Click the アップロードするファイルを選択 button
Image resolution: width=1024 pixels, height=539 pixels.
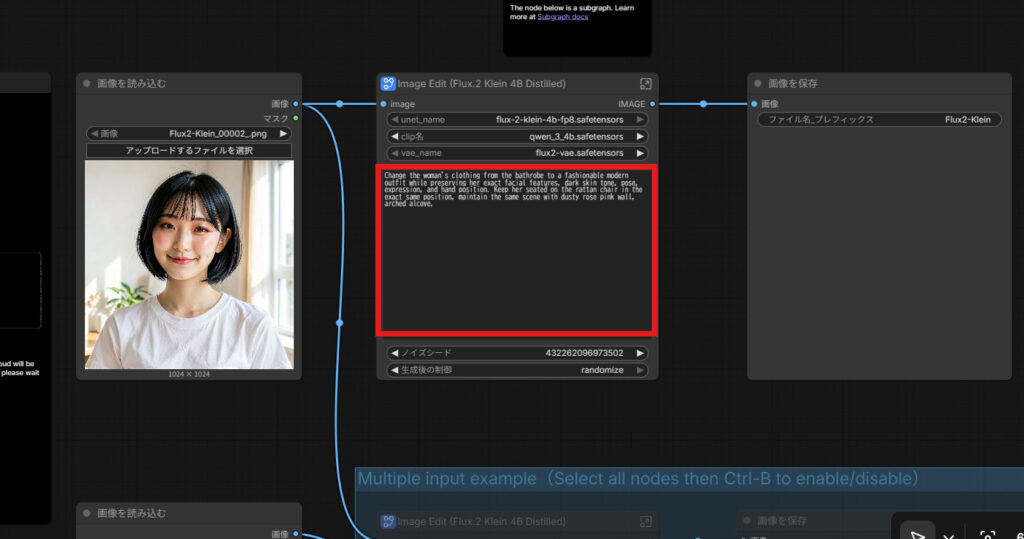tap(189, 150)
